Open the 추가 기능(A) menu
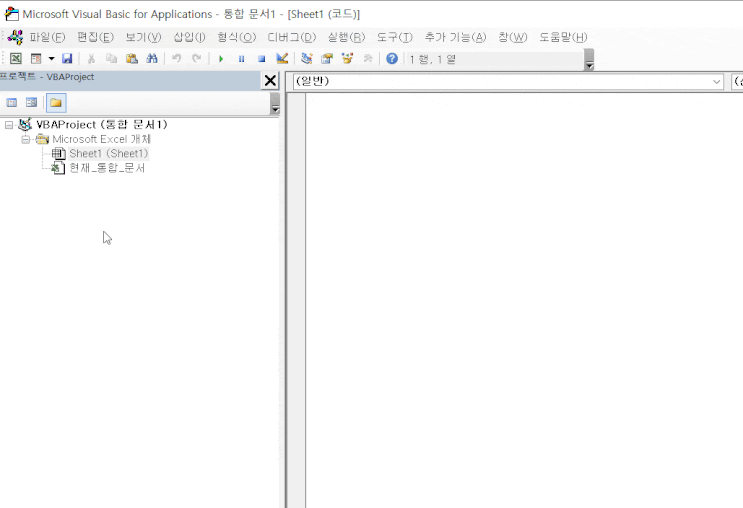 (455, 37)
